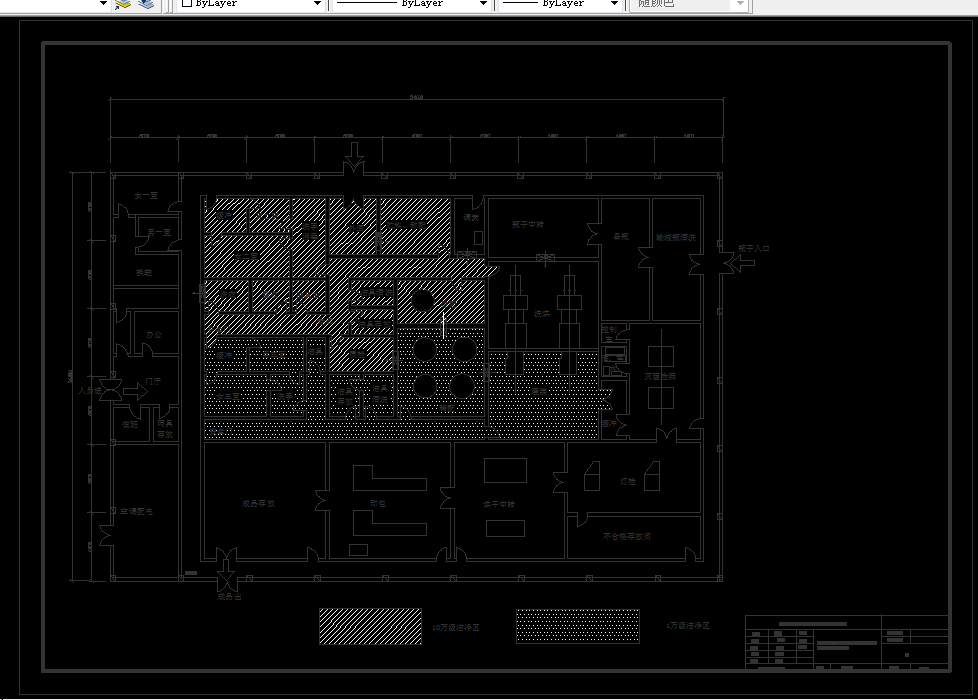Select the 成品出 exit label

229,596
